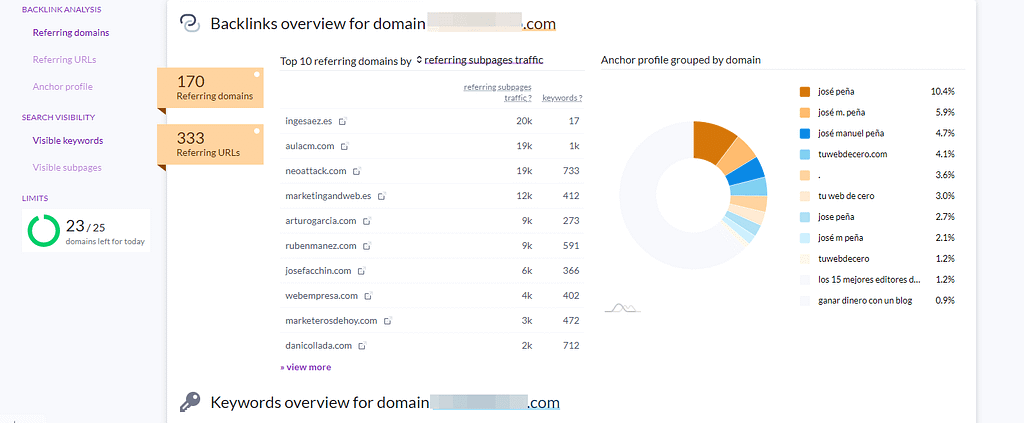The height and width of the screenshot is (423, 1024).
Task: Click 'Anchor profile grouped by domain' heading
Action: point(680,60)
